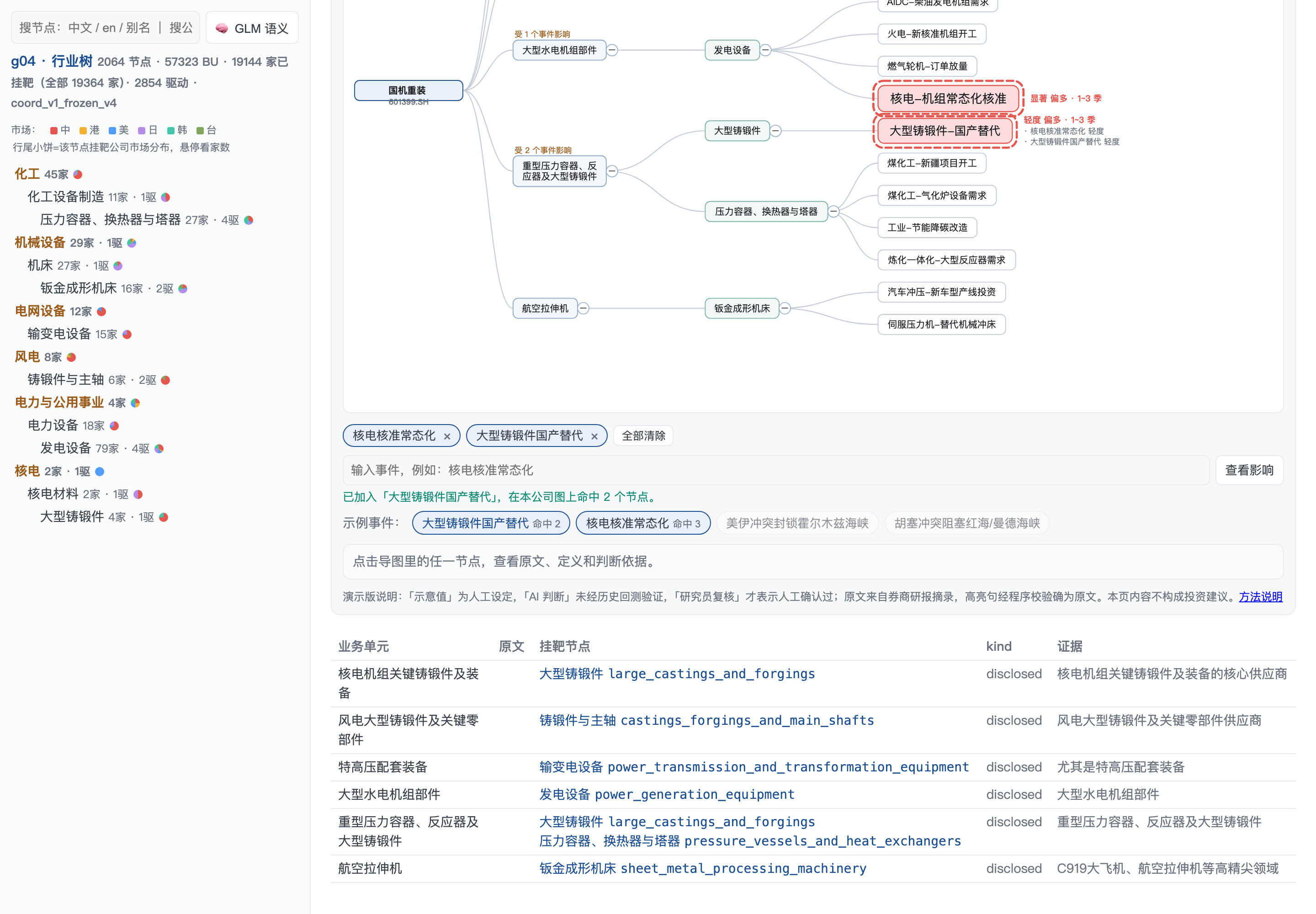The height and width of the screenshot is (914, 1316).
Task: Click the GLM 语义 brain icon button
Action: point(252,28)
